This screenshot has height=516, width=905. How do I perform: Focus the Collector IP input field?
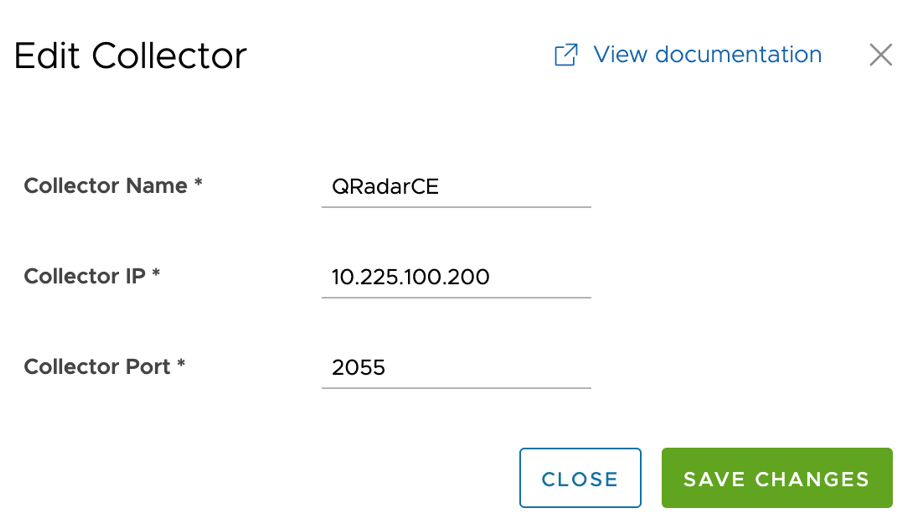tap(456, 277)
